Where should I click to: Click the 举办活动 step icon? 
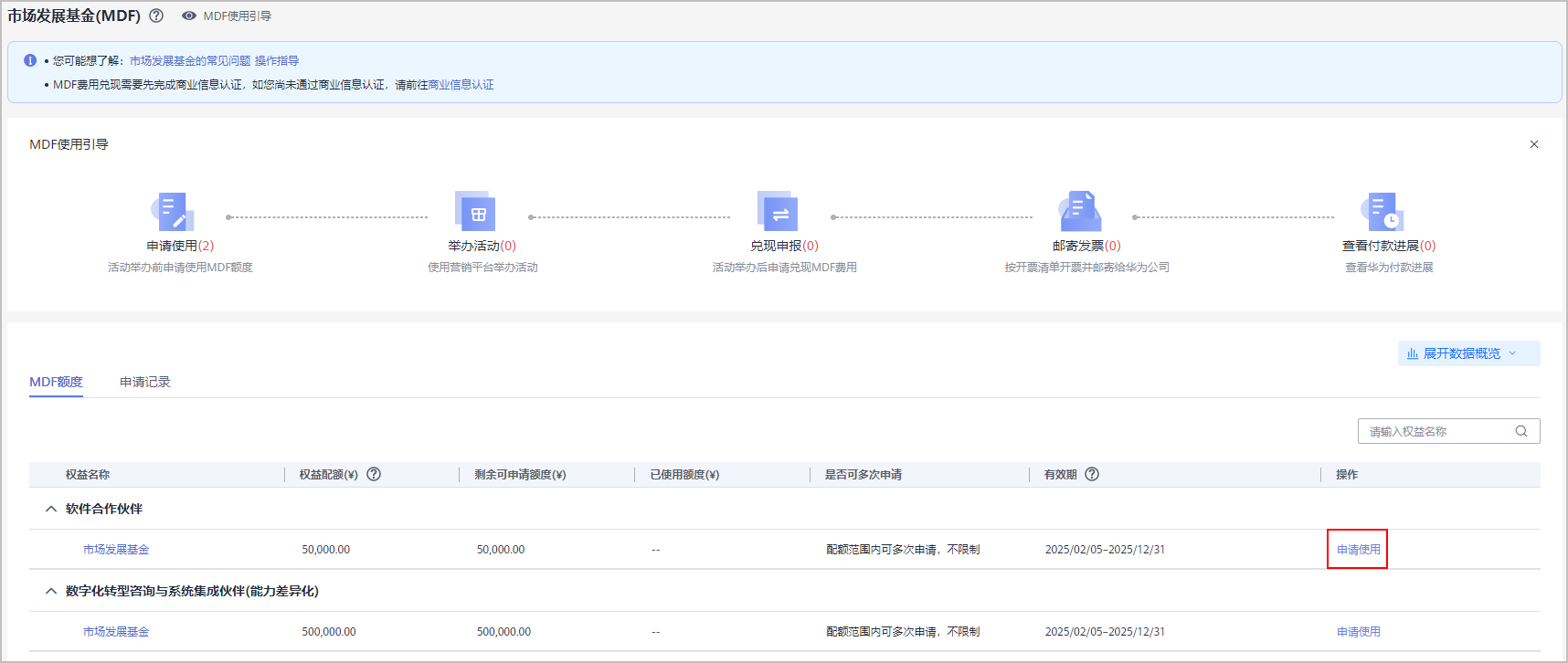(x=476, y=212)
